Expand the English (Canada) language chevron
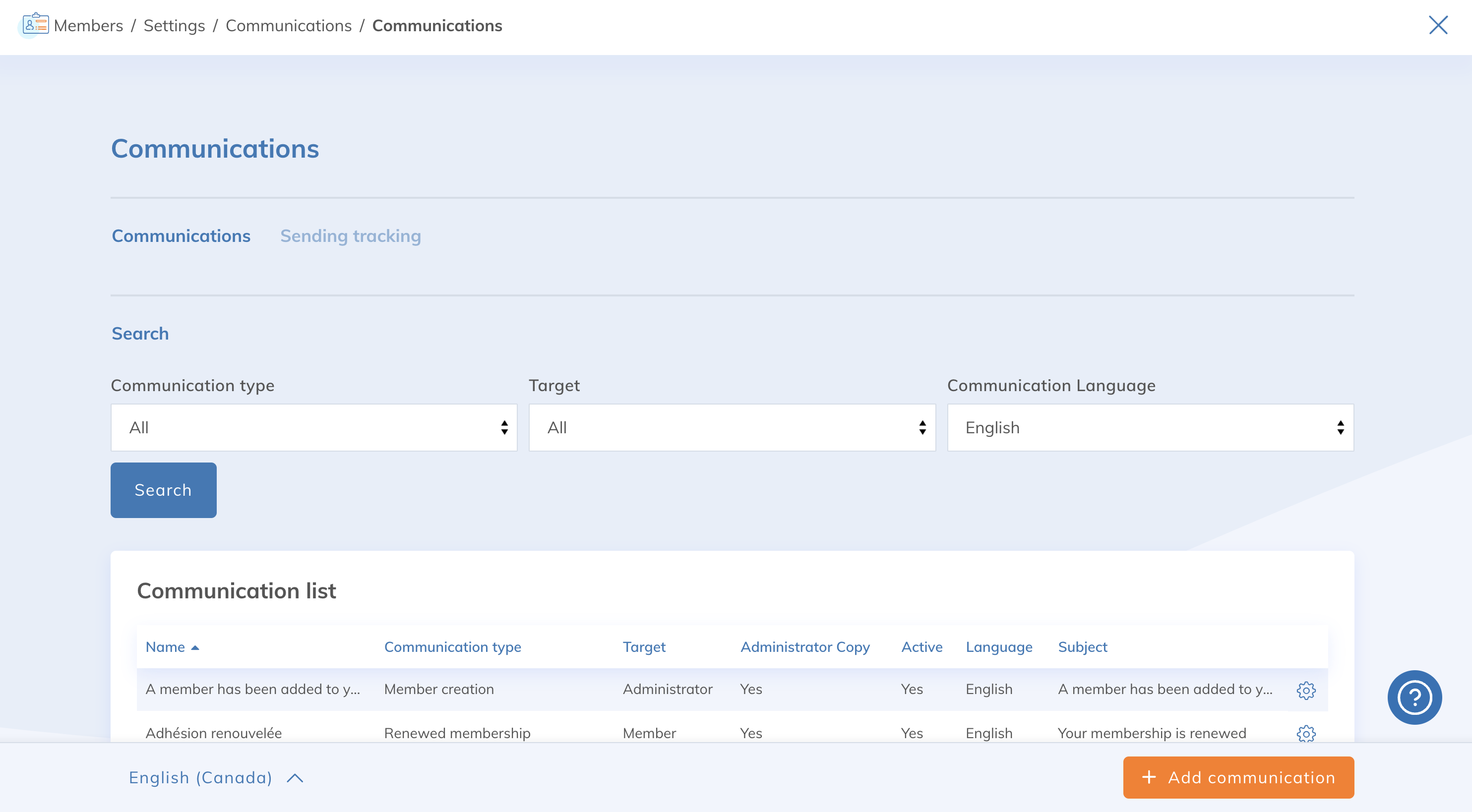This screenshot has width=1472, height=812. coord(295,778)
